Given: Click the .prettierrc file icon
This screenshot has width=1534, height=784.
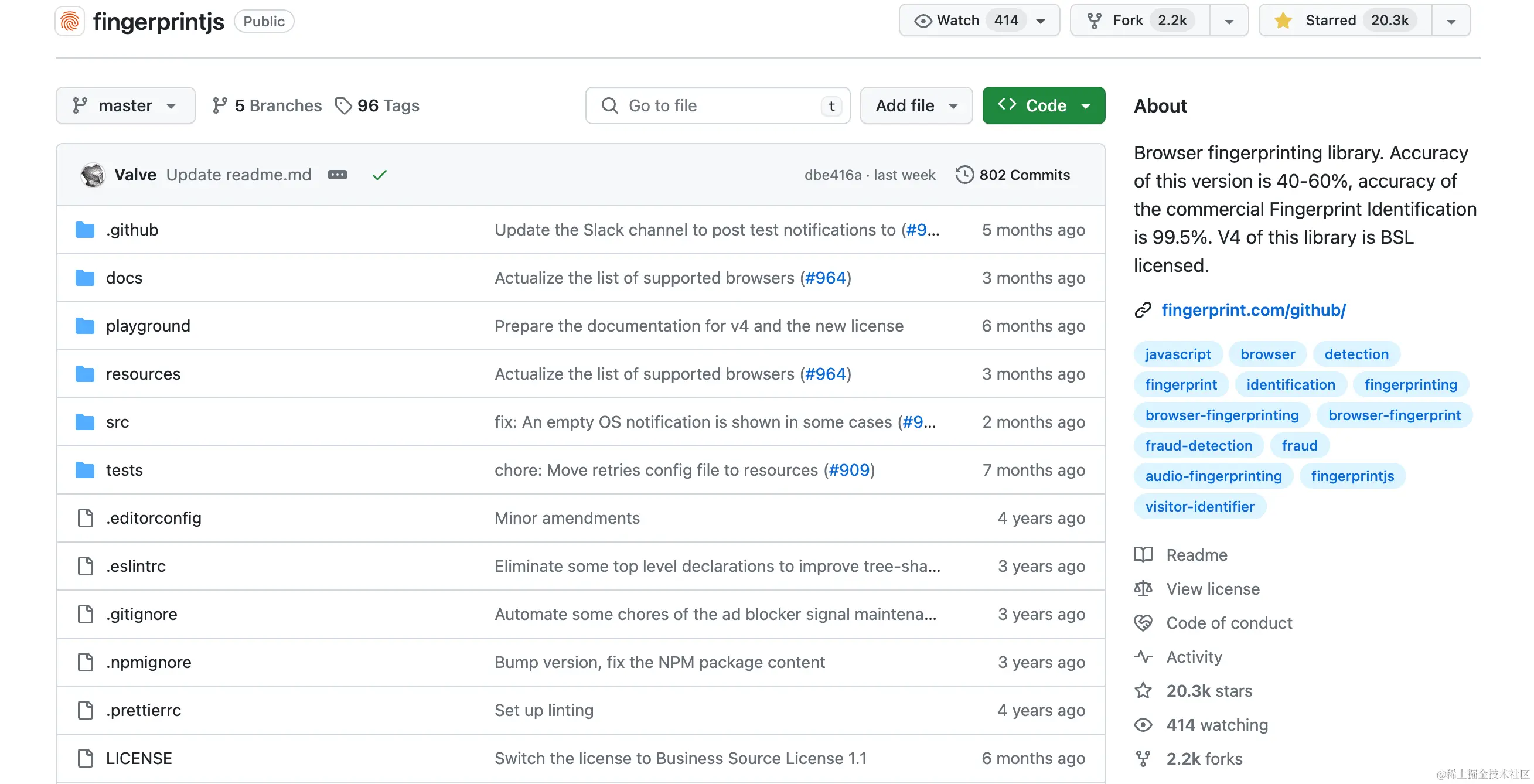Looking at the screenshot, I should 85,710.
